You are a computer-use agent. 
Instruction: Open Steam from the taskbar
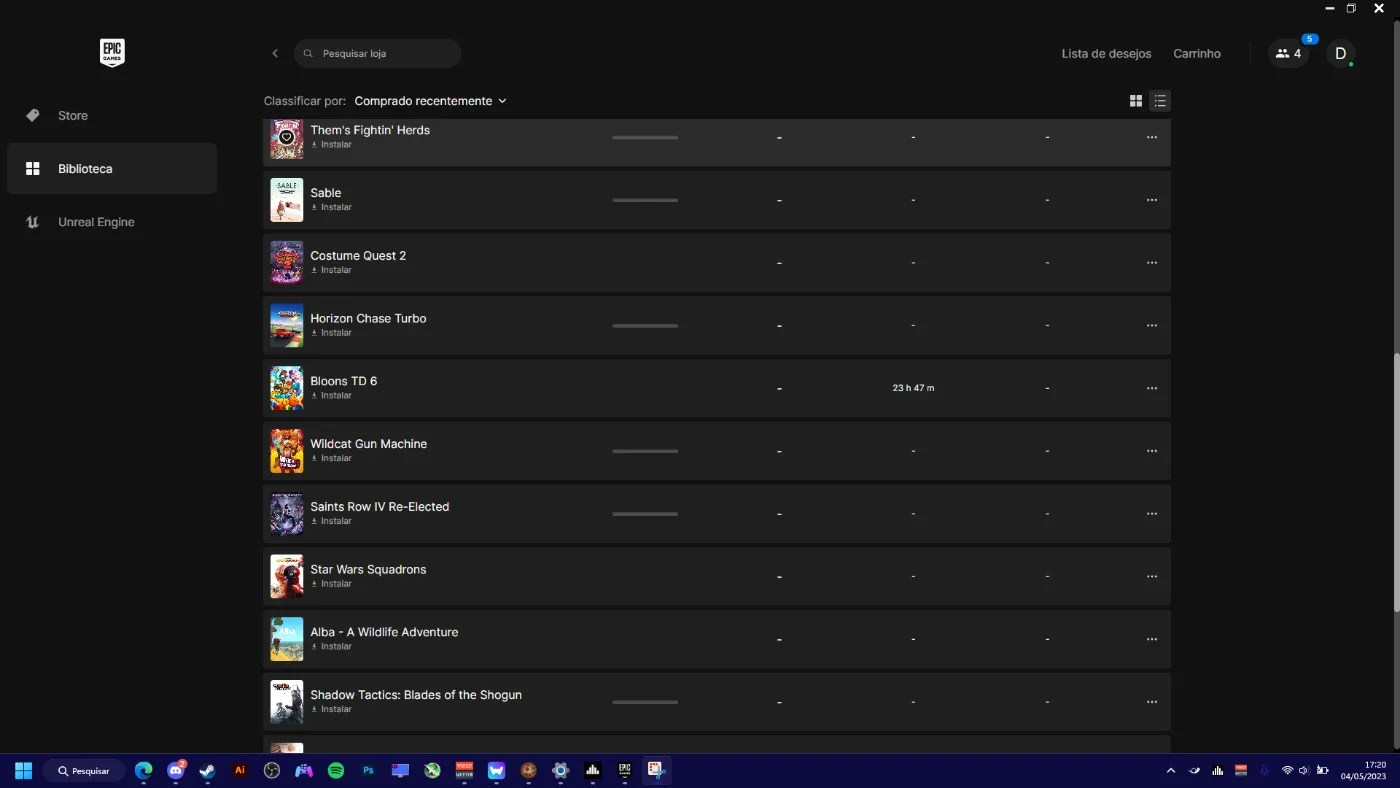point(207,771)
